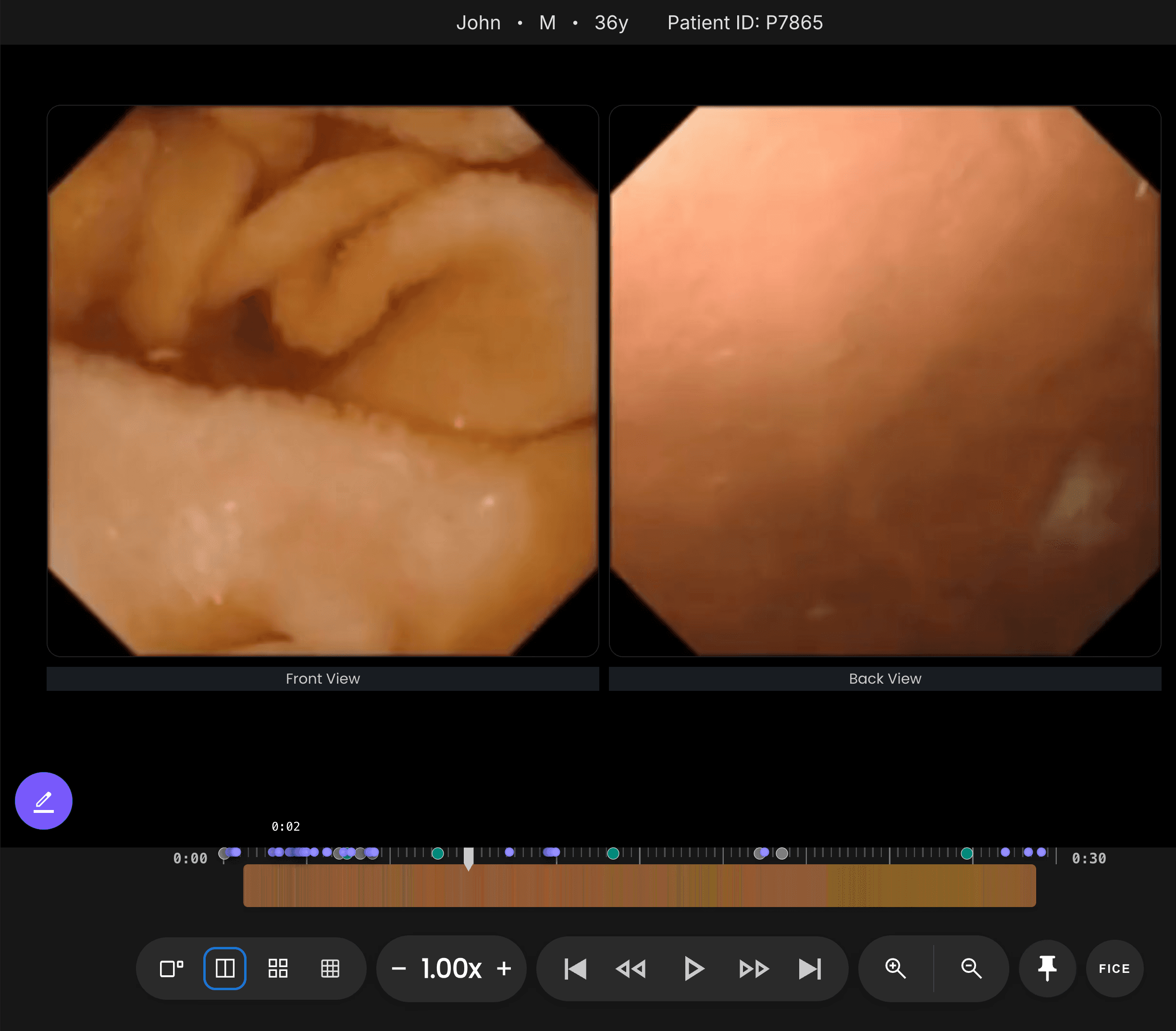Switch to four-panel grid layout
The height and width of the screenshot is (1031, 1176).
[x=278, y=969]
